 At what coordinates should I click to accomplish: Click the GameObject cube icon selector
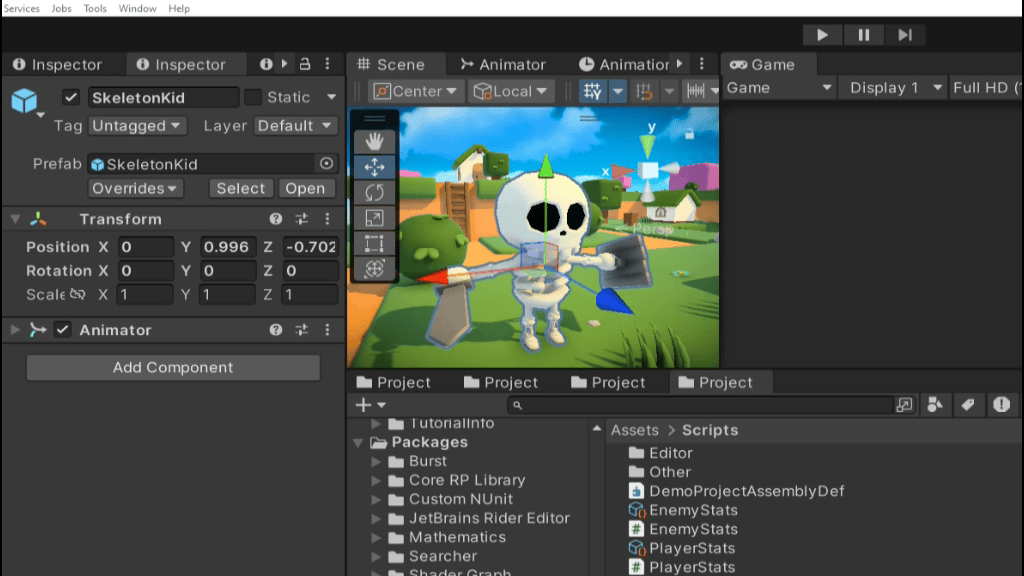pyautogui.click(x=24, y=101)
